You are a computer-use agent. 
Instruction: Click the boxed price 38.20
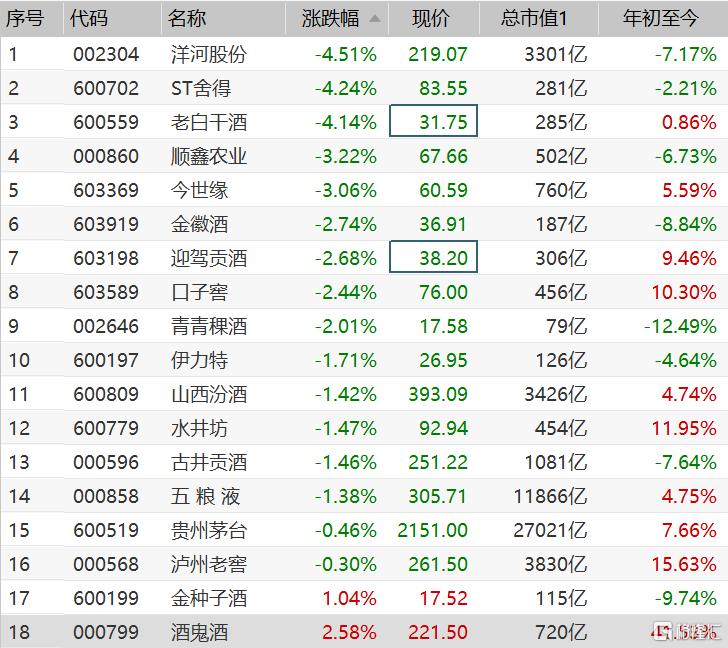[x=434, y=257]
